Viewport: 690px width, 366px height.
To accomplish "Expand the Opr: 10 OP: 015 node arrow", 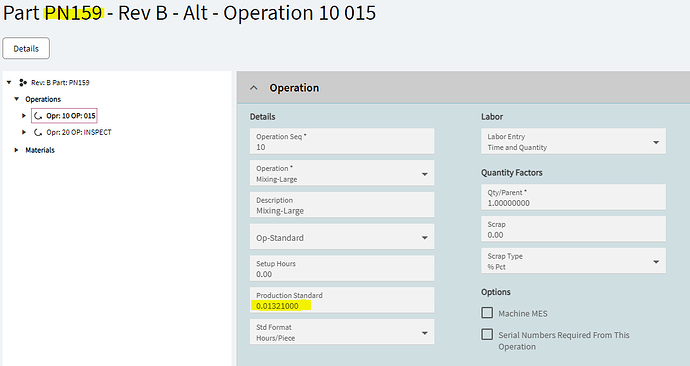I will 24,116.
